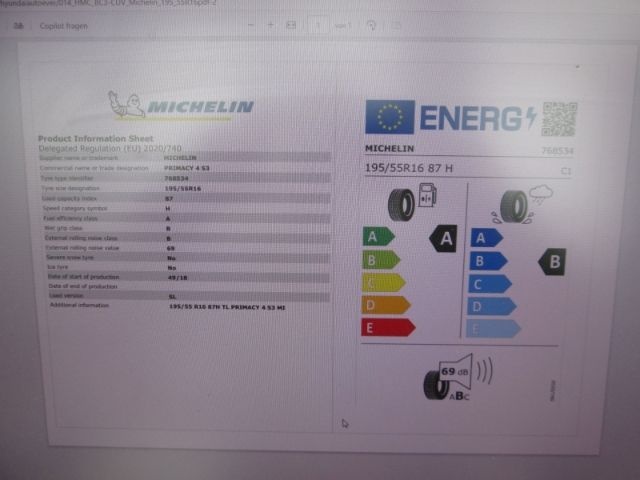
Task: Click the Michelin logo in the document
Action: (x=181, y=105)
